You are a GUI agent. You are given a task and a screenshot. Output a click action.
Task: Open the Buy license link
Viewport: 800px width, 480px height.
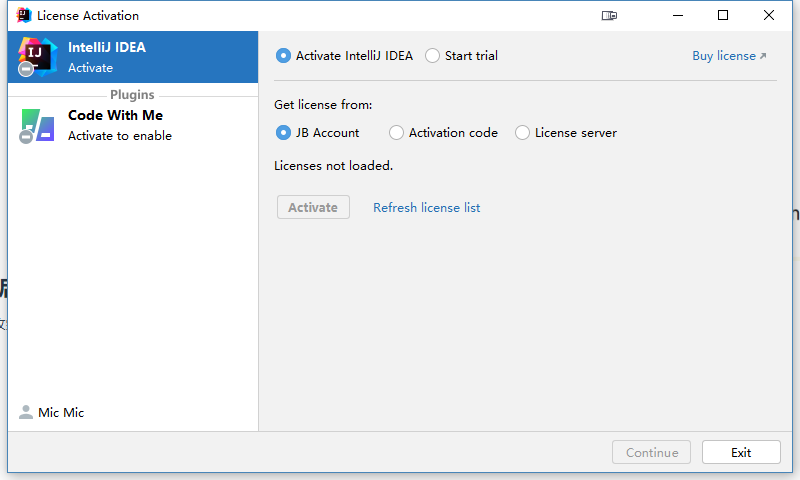729,56
